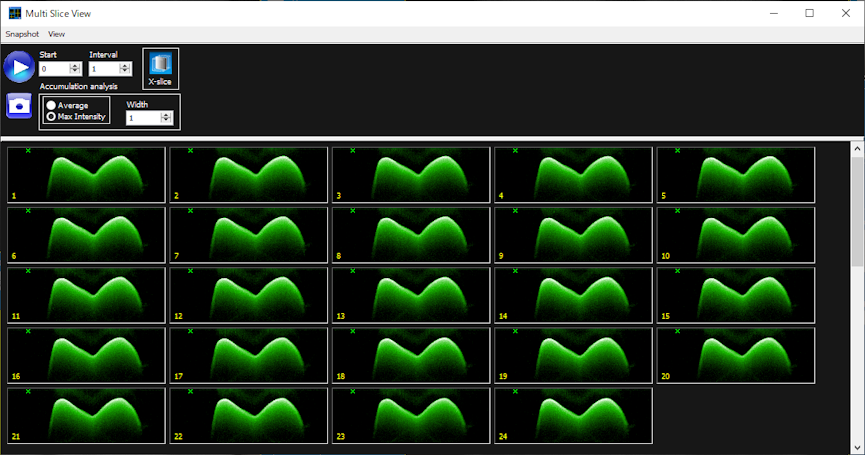The height and width of the screenshot is (455, 865).
Task: Open the View menu
Action: pos(56,34)
